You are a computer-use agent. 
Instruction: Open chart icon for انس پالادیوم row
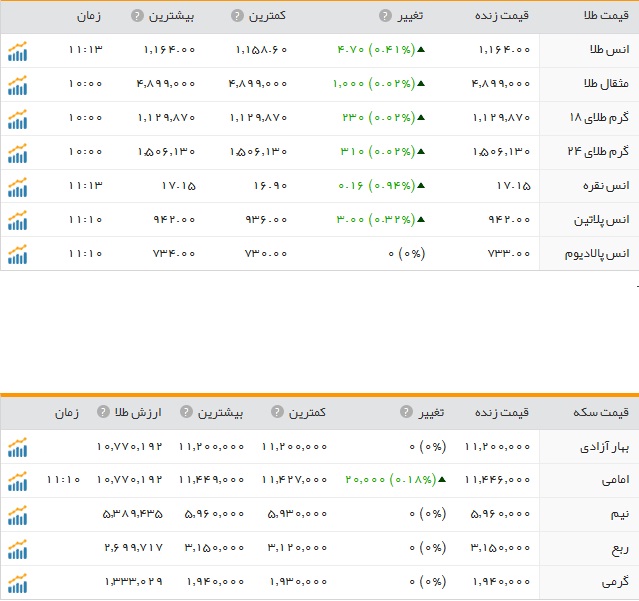18,255
